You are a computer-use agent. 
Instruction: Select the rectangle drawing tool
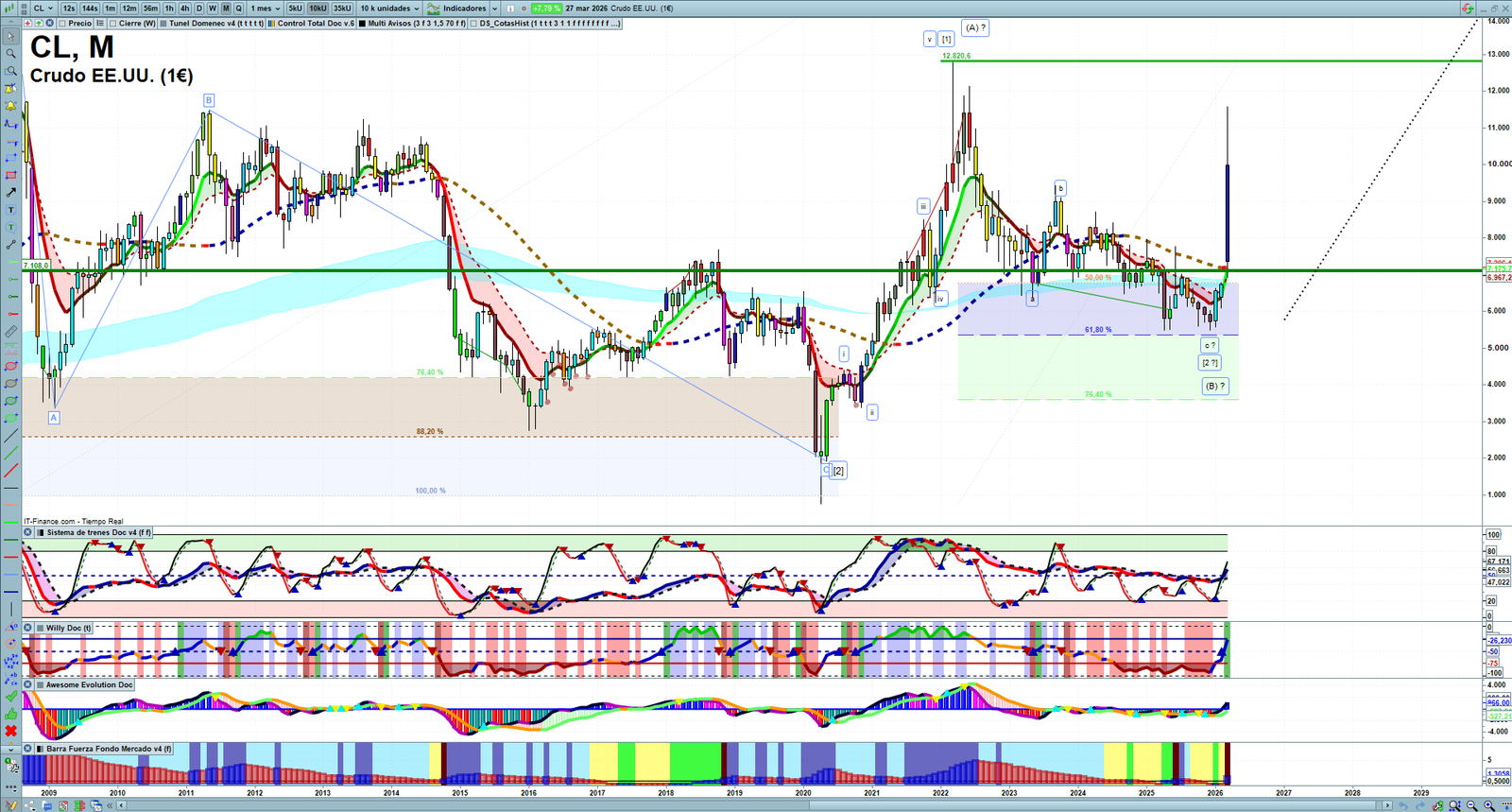coord(10,175)
